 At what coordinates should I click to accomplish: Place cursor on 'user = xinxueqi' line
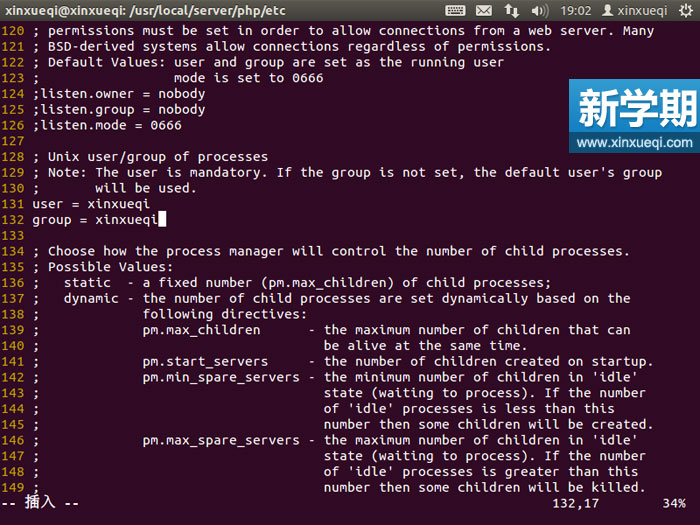(91, 204)
